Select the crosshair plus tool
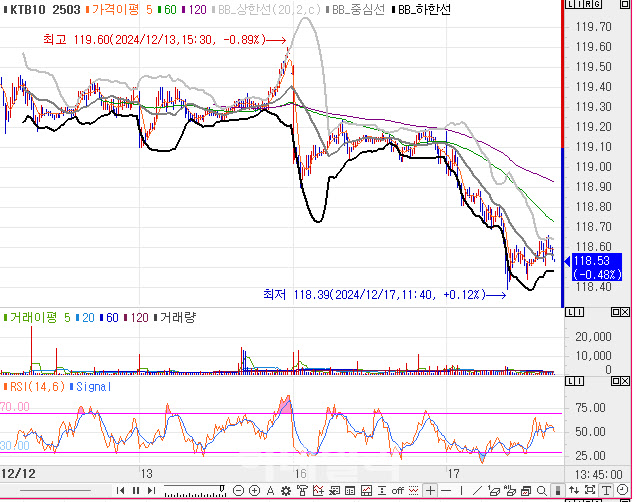This screenshot has height=502, width=636. 430,490
